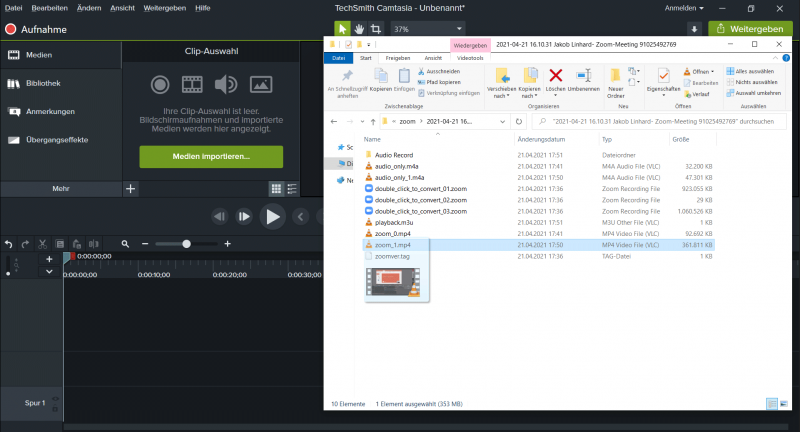The height and width of the screenshot is (432, 800).
Task: Expand the Öffnen dropdown arrow in ribbon
Action: pyautogui.click(x=713, y=72)
